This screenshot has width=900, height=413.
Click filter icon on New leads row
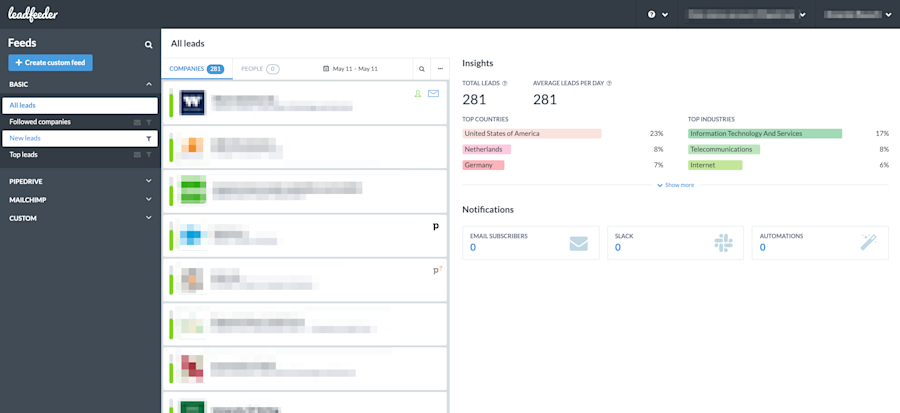149,138
